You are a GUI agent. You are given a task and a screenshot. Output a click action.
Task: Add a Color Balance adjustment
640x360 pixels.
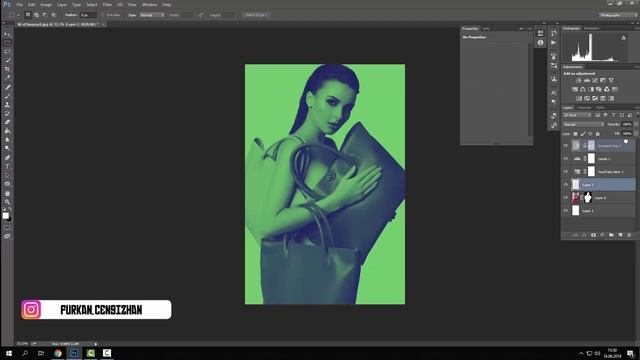coord(583,89)
